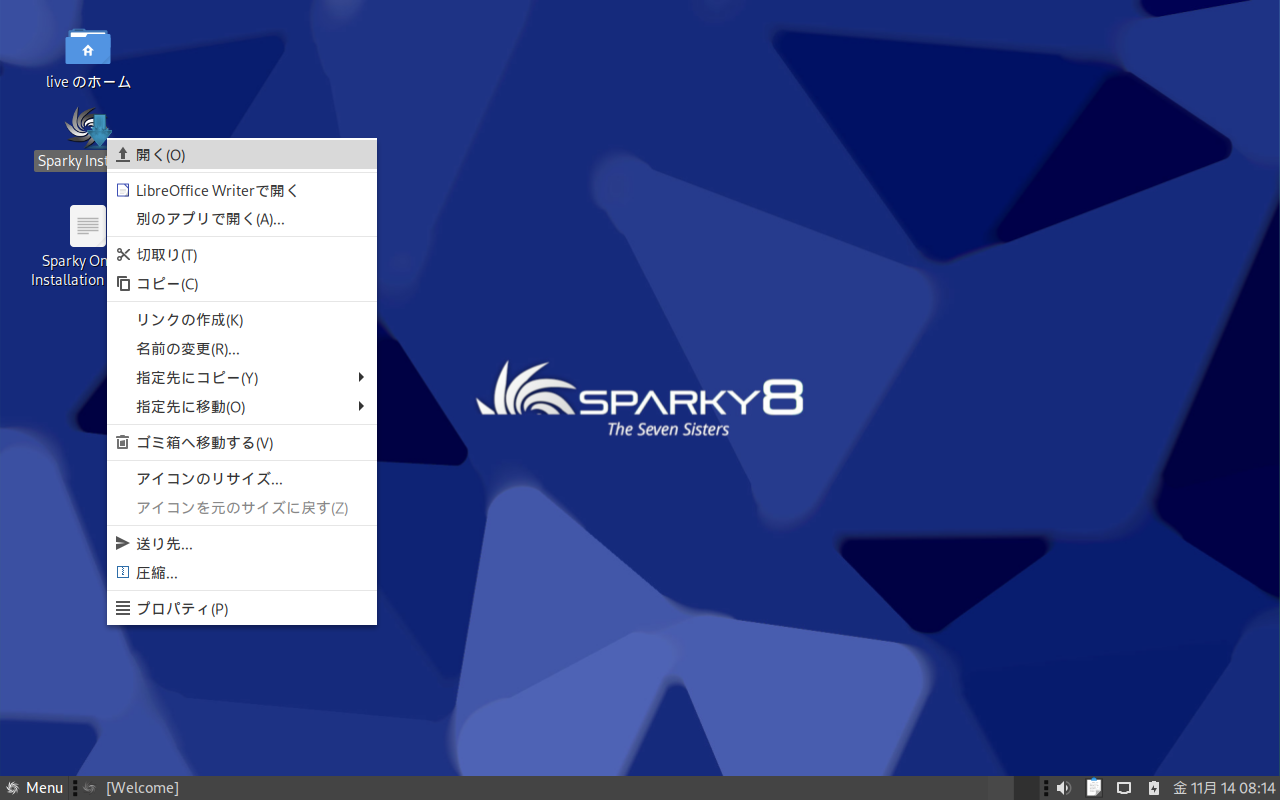The width and height of the screenshot is (1280, 800).
Task: Open the live home folder icon
Action: 88,46
